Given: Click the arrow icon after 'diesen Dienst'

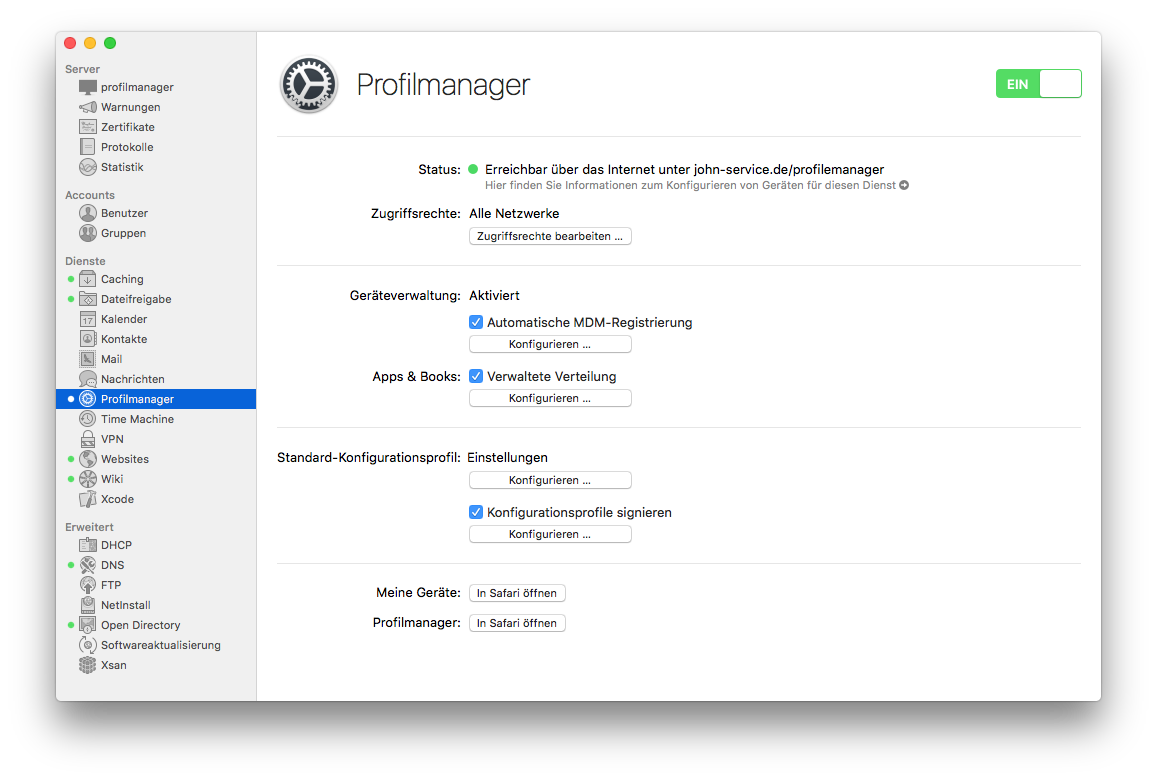Looking at the screenshot, I should 904,185.
